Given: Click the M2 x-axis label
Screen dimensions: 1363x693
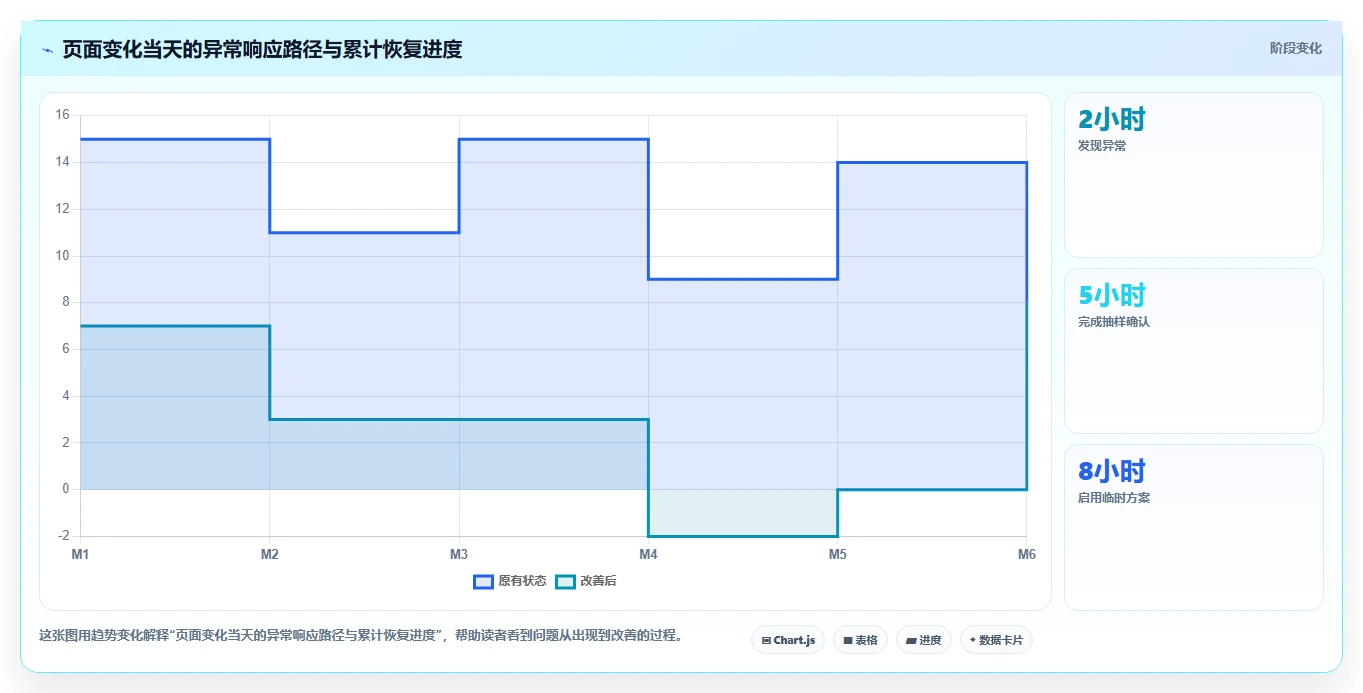Looking at the screenshot, I should pos(269,554).
